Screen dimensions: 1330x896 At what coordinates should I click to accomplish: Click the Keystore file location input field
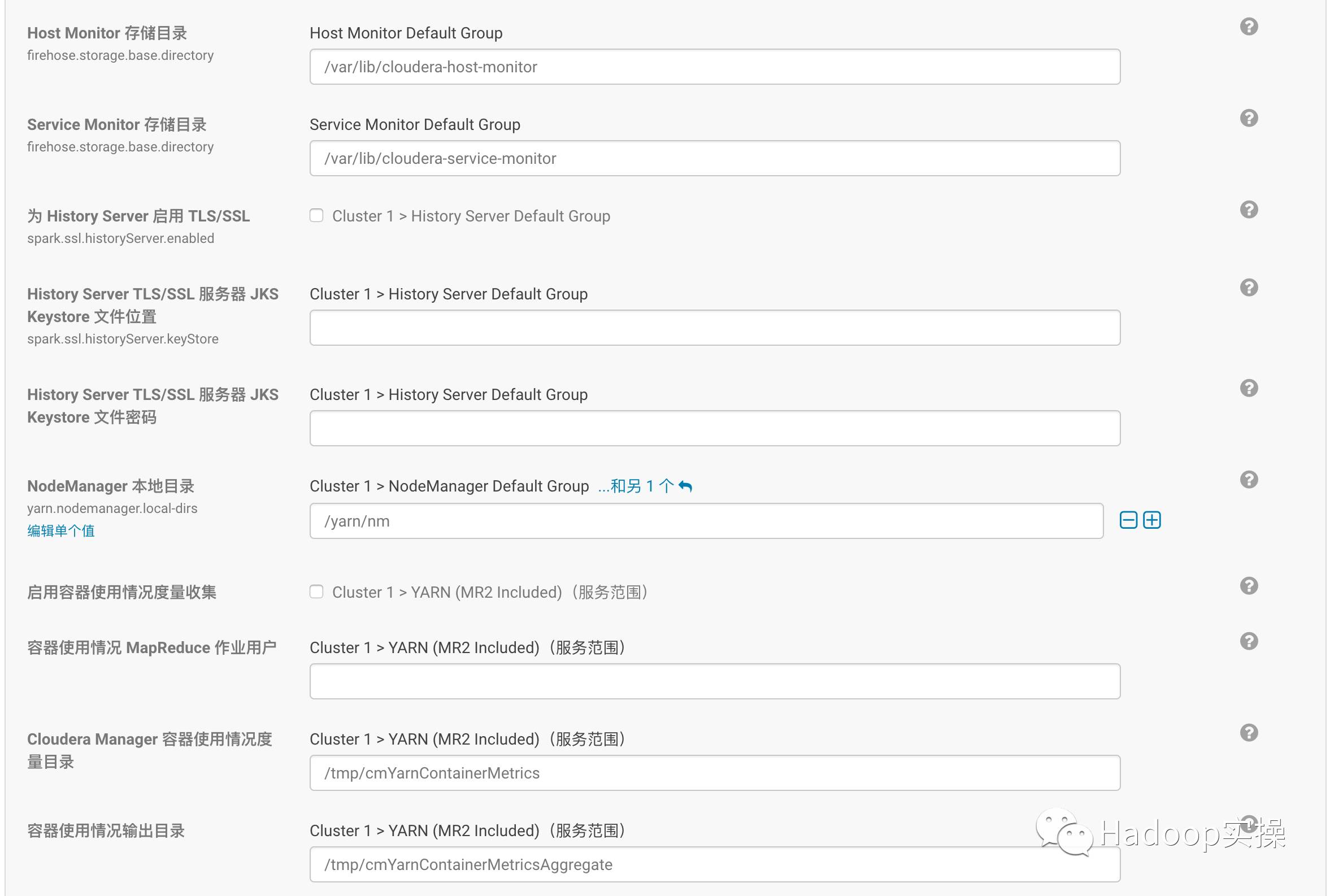714,328
